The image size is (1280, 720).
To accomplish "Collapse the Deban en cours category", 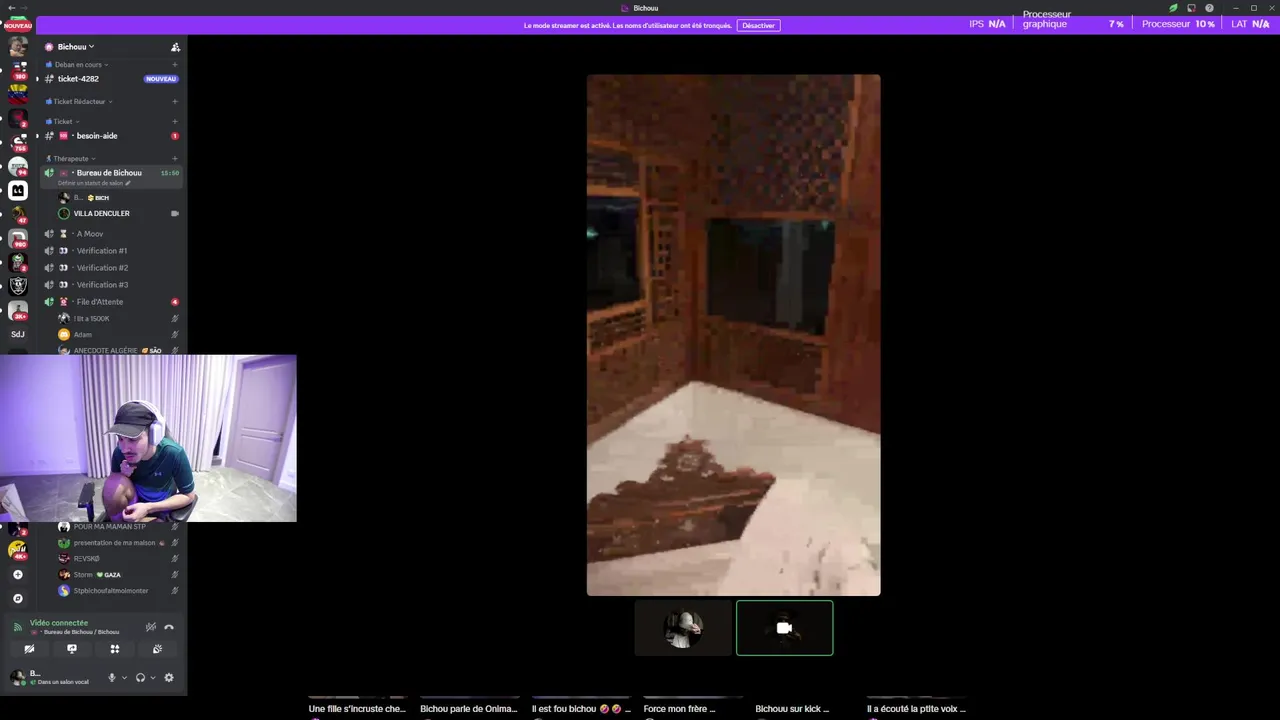I will coord(81,65).
